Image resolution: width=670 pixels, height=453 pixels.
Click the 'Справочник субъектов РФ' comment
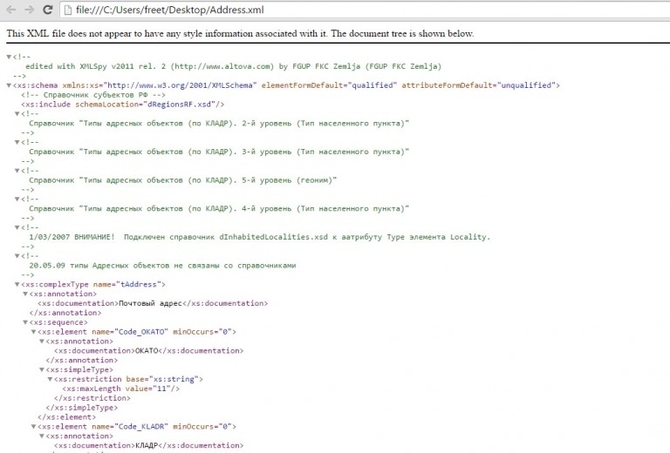[x=93, y=95]
